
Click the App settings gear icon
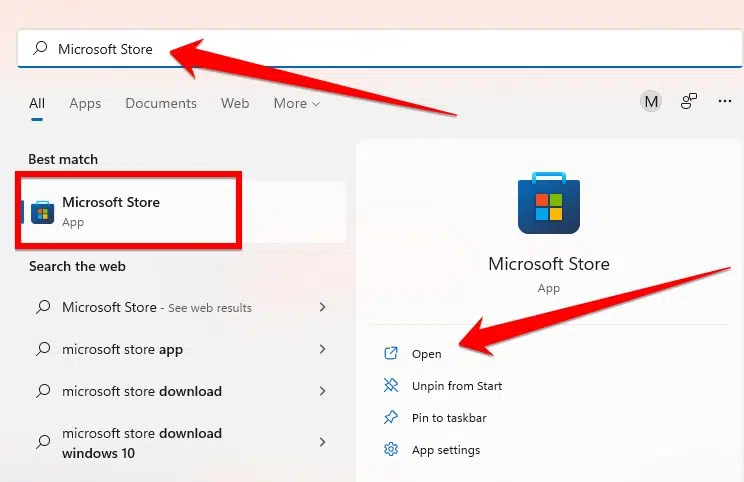tap(391, 449)
